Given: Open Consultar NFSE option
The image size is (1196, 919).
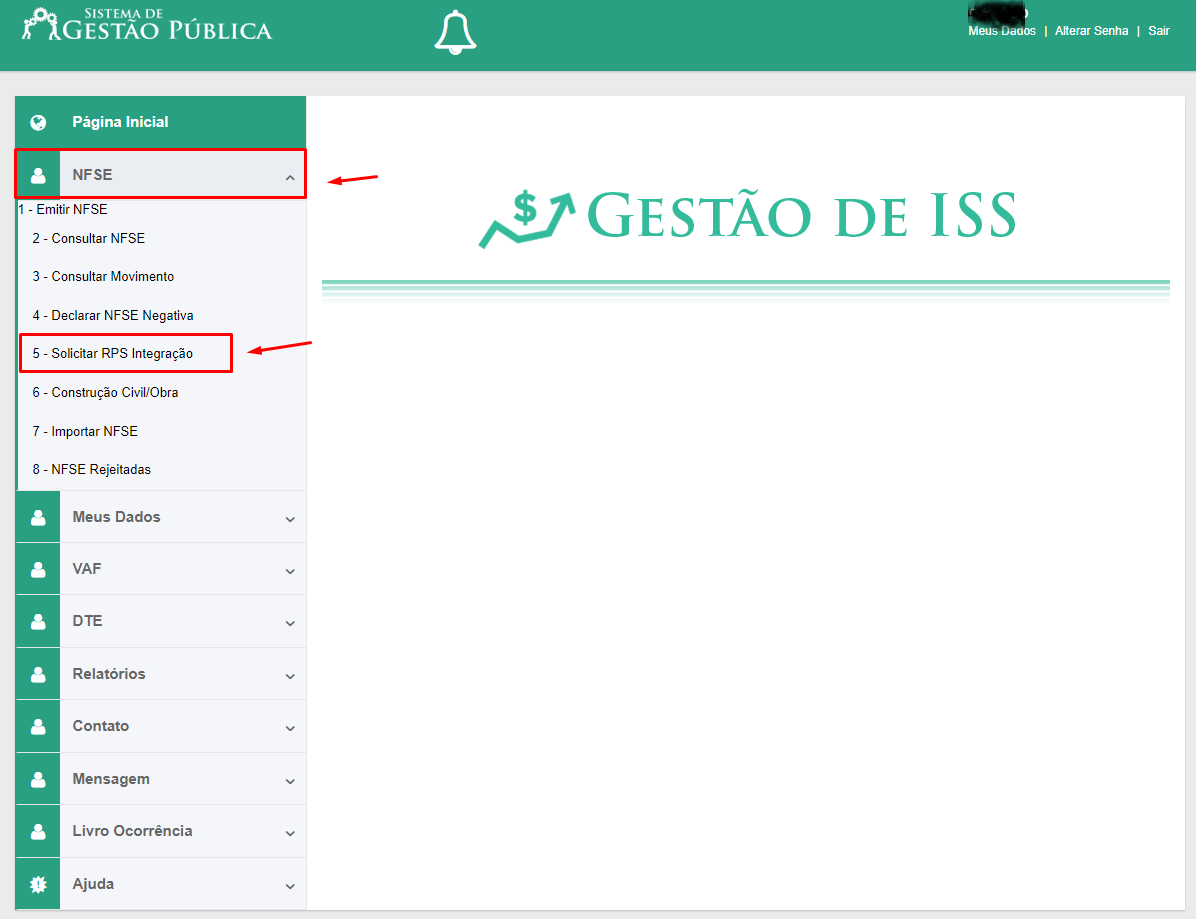Looking at the screenshot, I should [x=88, y=238].
